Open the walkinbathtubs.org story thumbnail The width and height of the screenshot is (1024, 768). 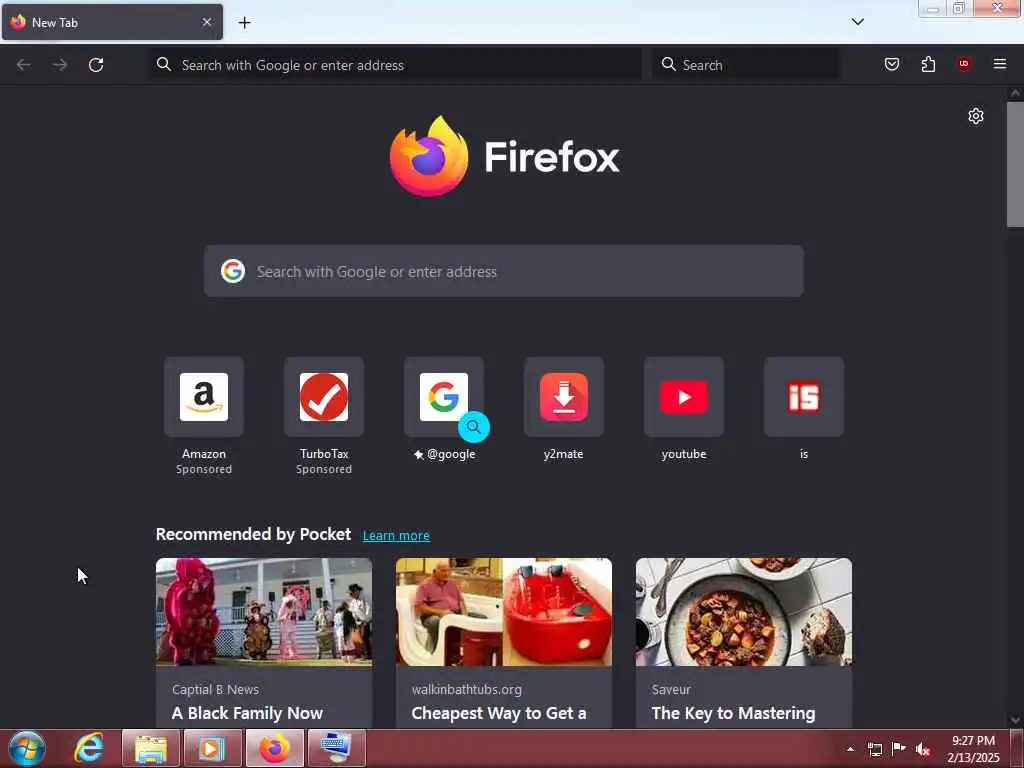[x=504, y=612]
